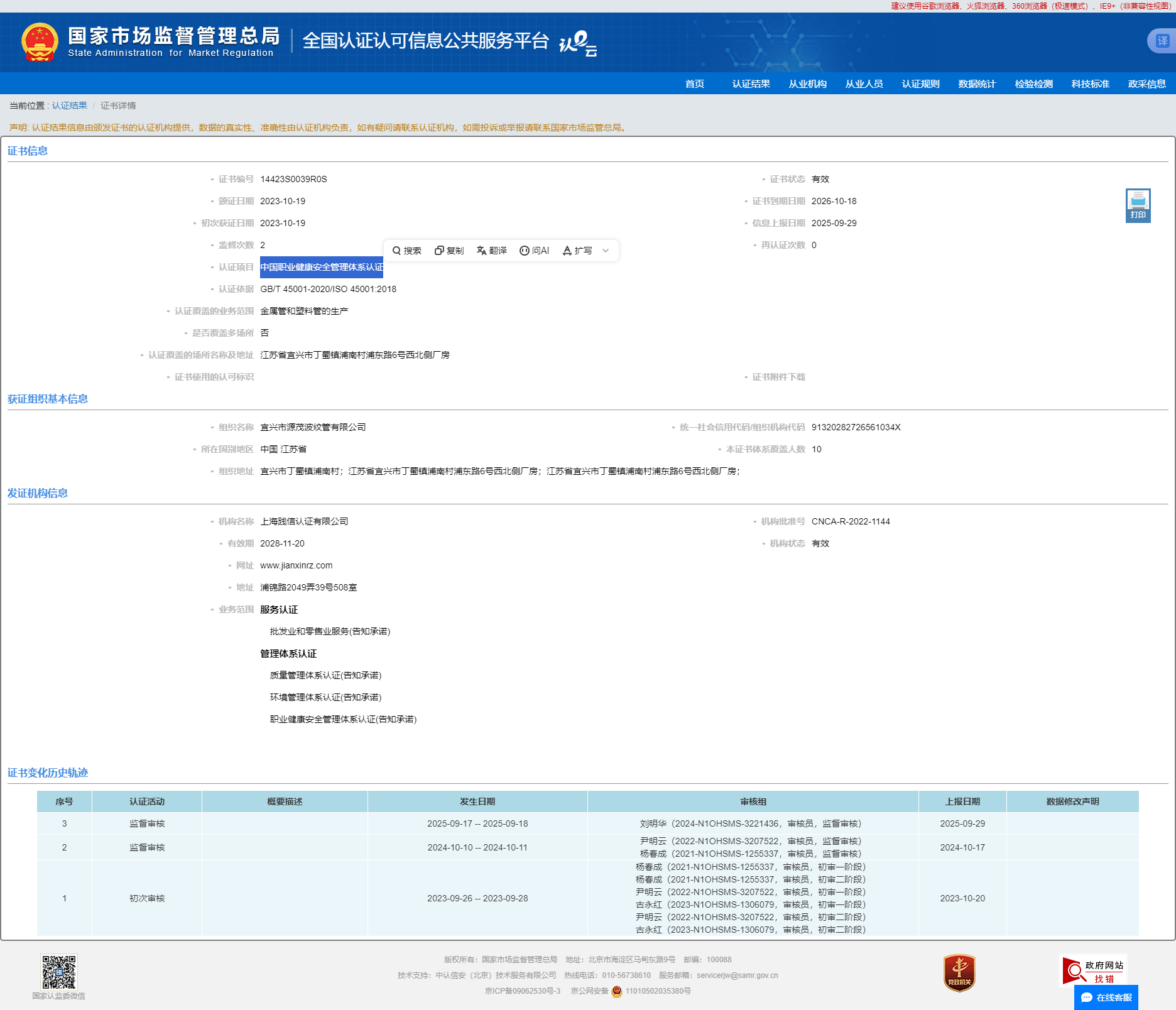Screen dimensions: 1176x1010
Task: Click the 11010502035380号 filing link
Action: point(658,991)
